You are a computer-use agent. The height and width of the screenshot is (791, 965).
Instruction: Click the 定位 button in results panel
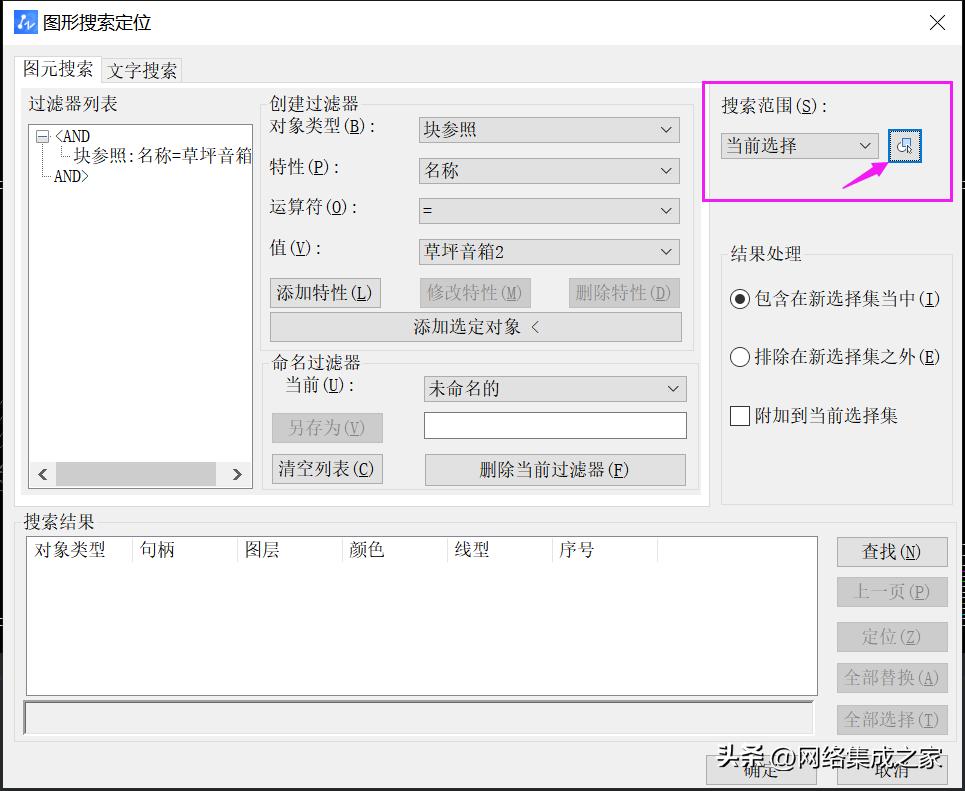pos(891,636)
